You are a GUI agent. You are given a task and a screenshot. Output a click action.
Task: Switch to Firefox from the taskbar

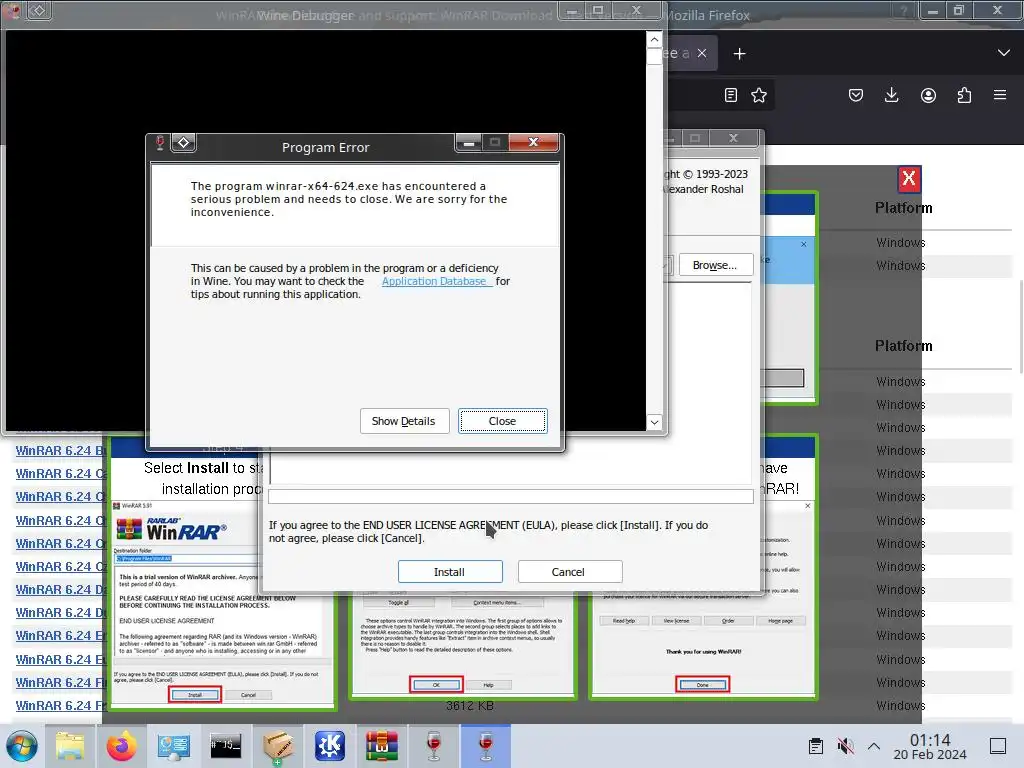[121, 746]
